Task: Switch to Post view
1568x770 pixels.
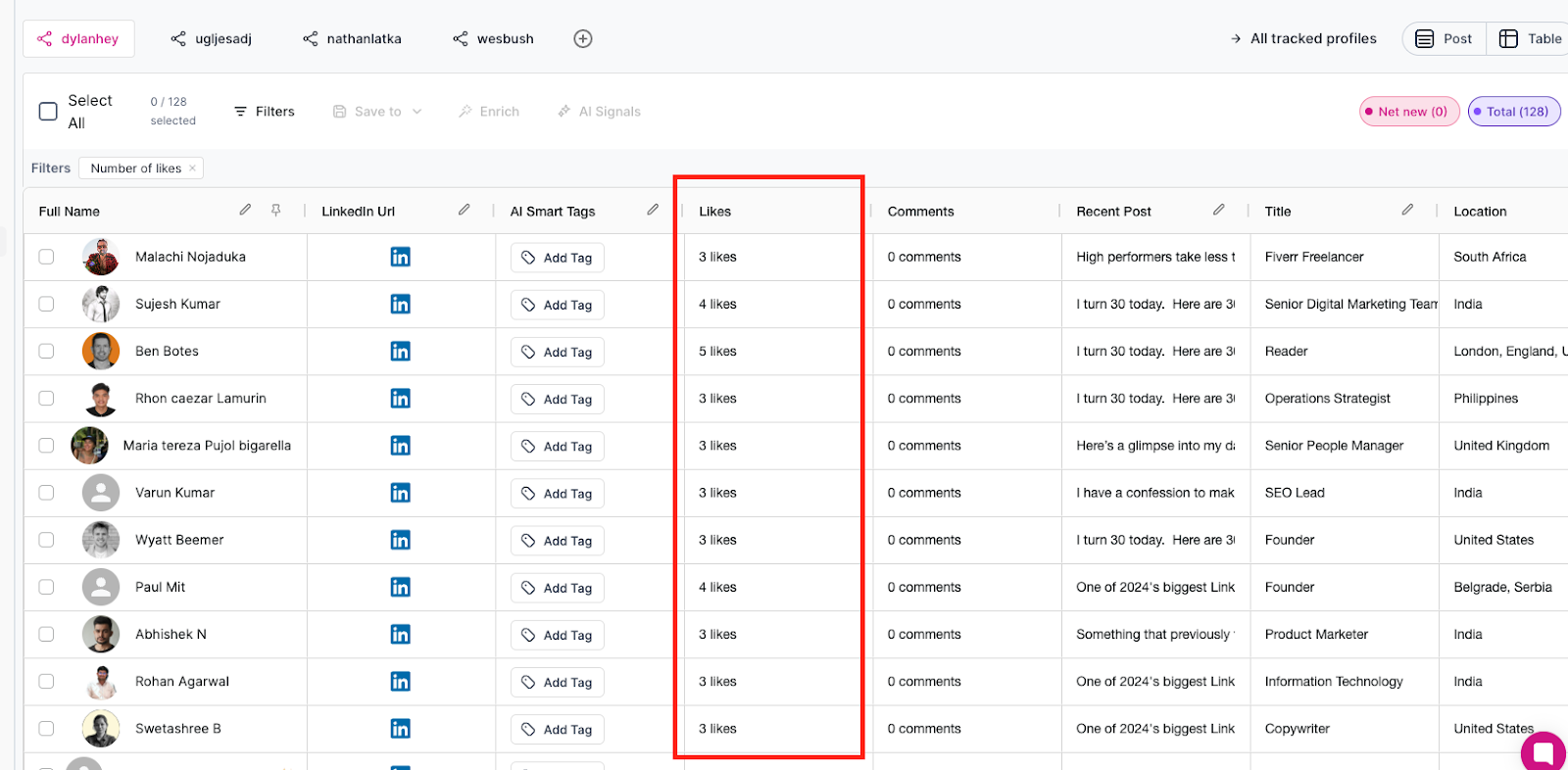Action: pos(1445,39)
